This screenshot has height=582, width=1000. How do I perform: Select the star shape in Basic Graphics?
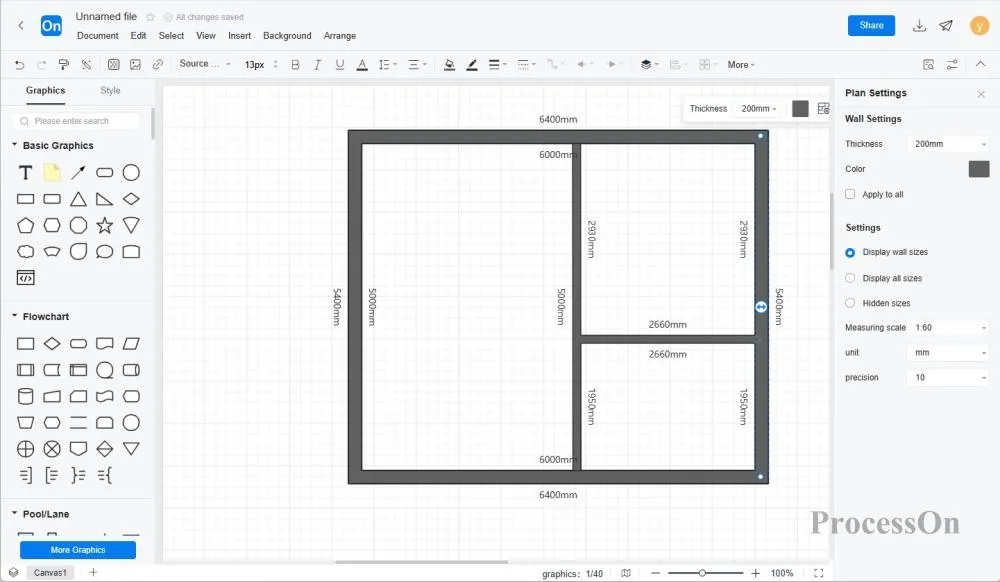point(105,225)
